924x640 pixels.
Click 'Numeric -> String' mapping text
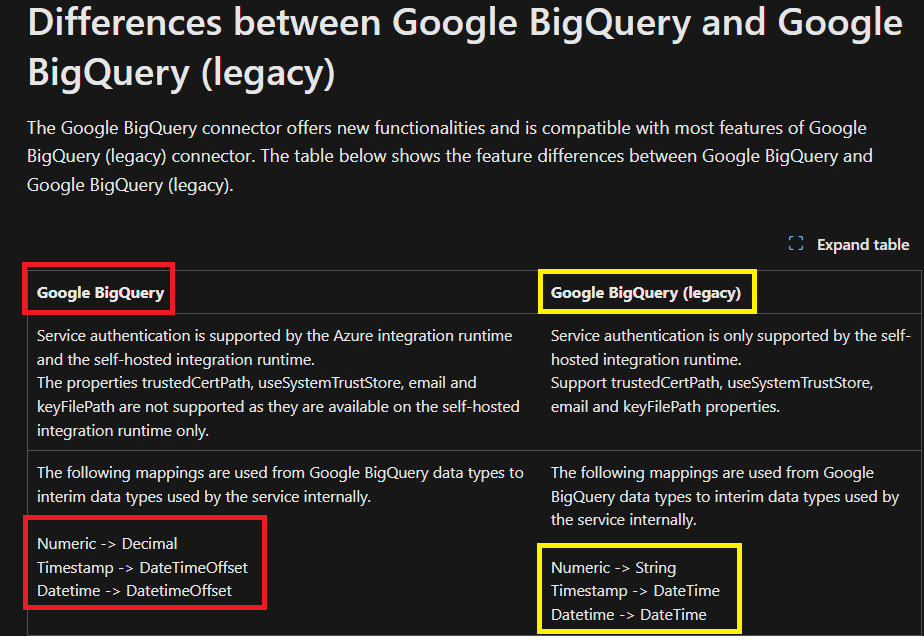click(613, 568)
